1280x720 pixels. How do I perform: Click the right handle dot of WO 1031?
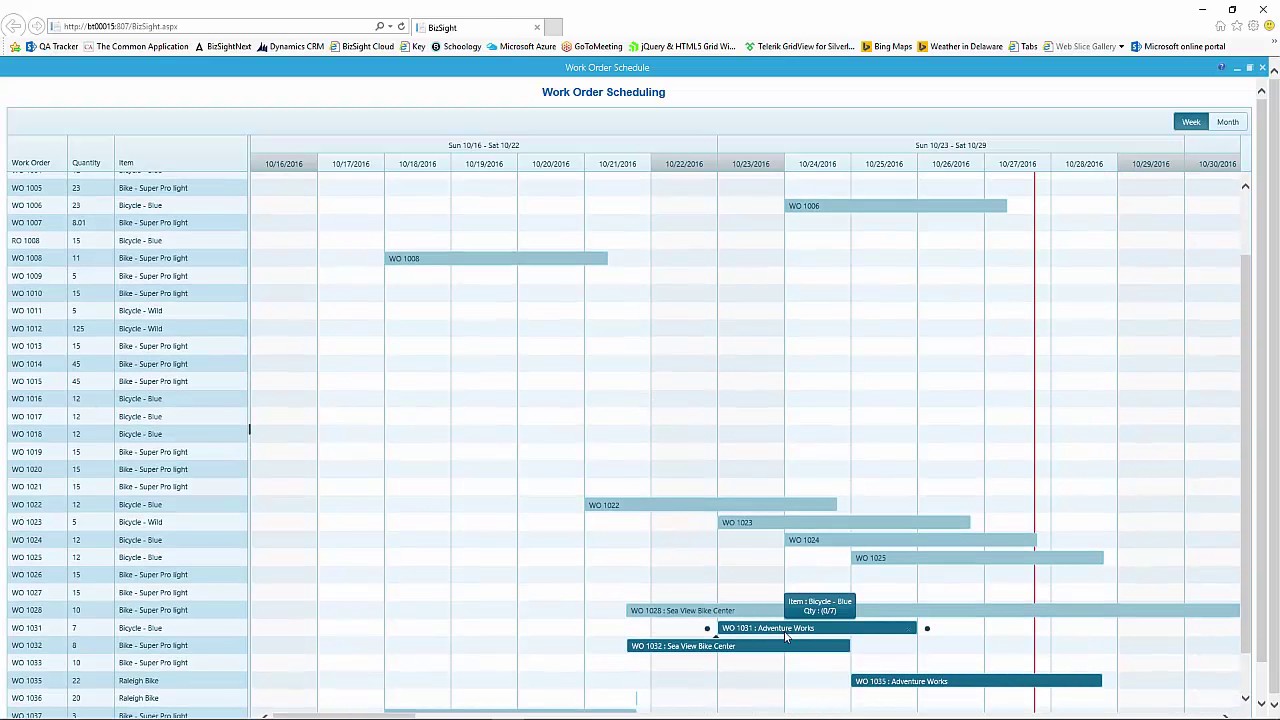point(927,629)
